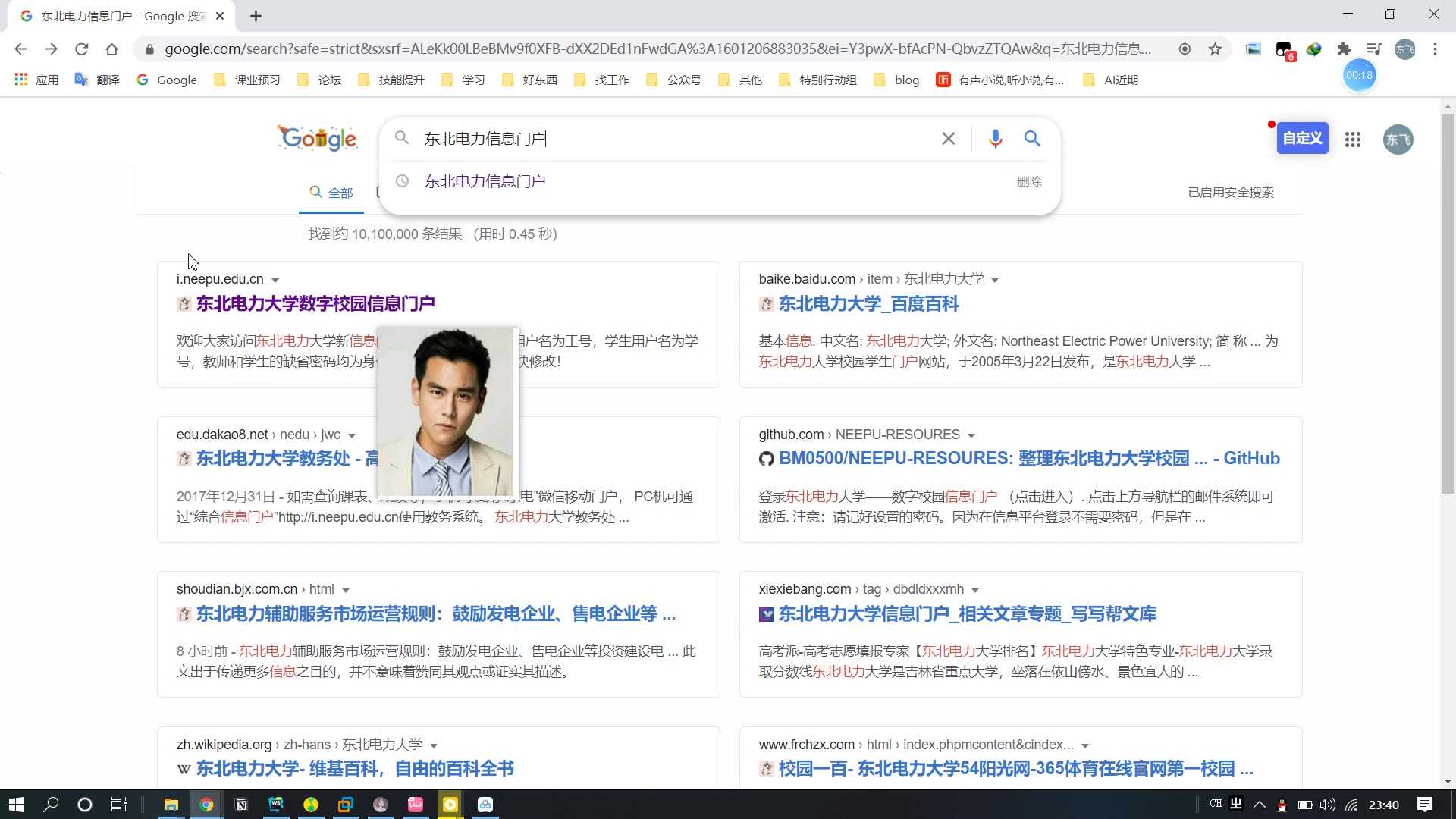Image resolution: width=1456 pixels, height=819 pixels.
Task: Click the Google logo
Action: tap(317, 138)
